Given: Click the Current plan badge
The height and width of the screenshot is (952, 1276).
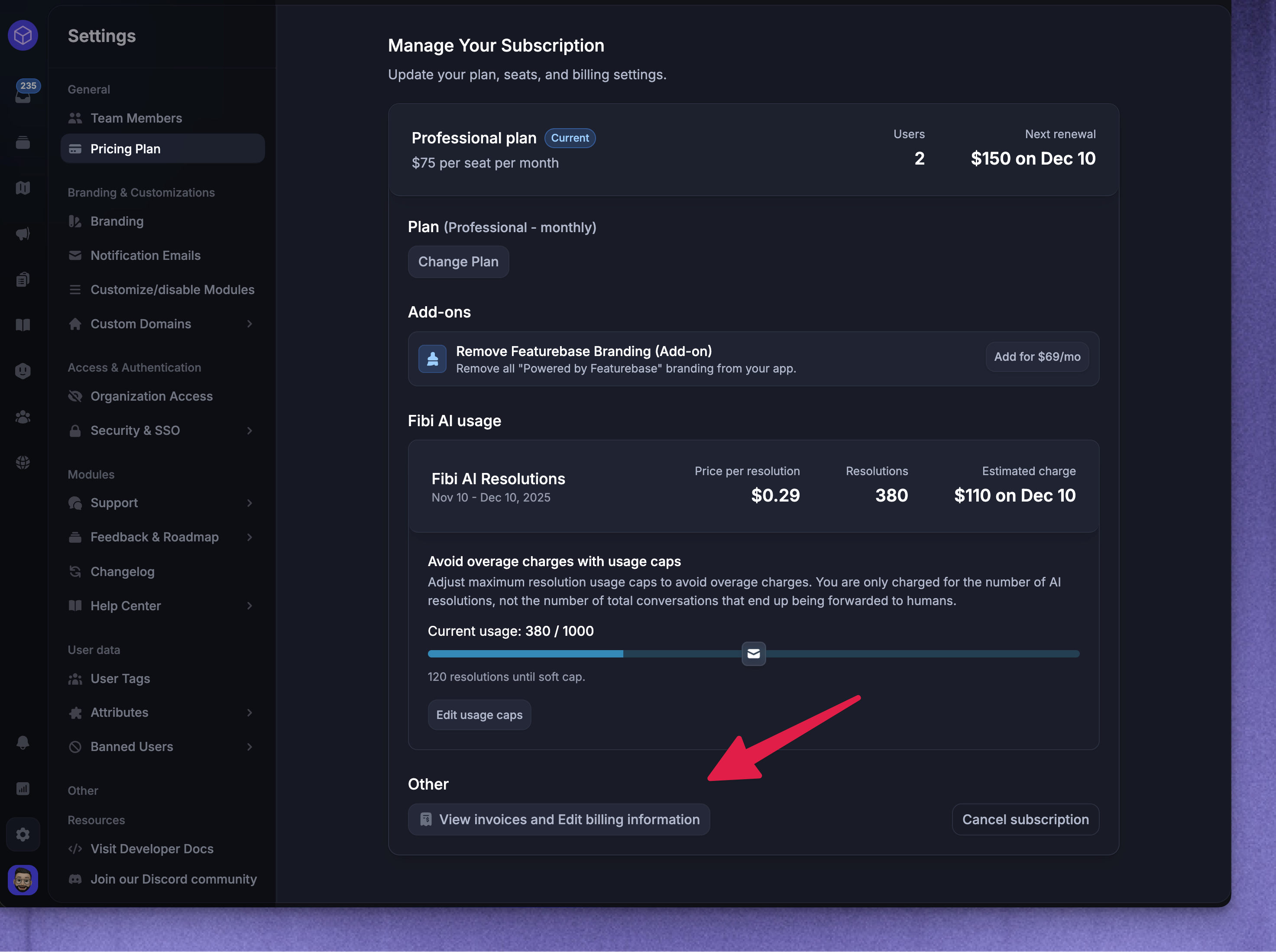Looking at the screenshot, I should pyautogui.click(x=570, y=138).
